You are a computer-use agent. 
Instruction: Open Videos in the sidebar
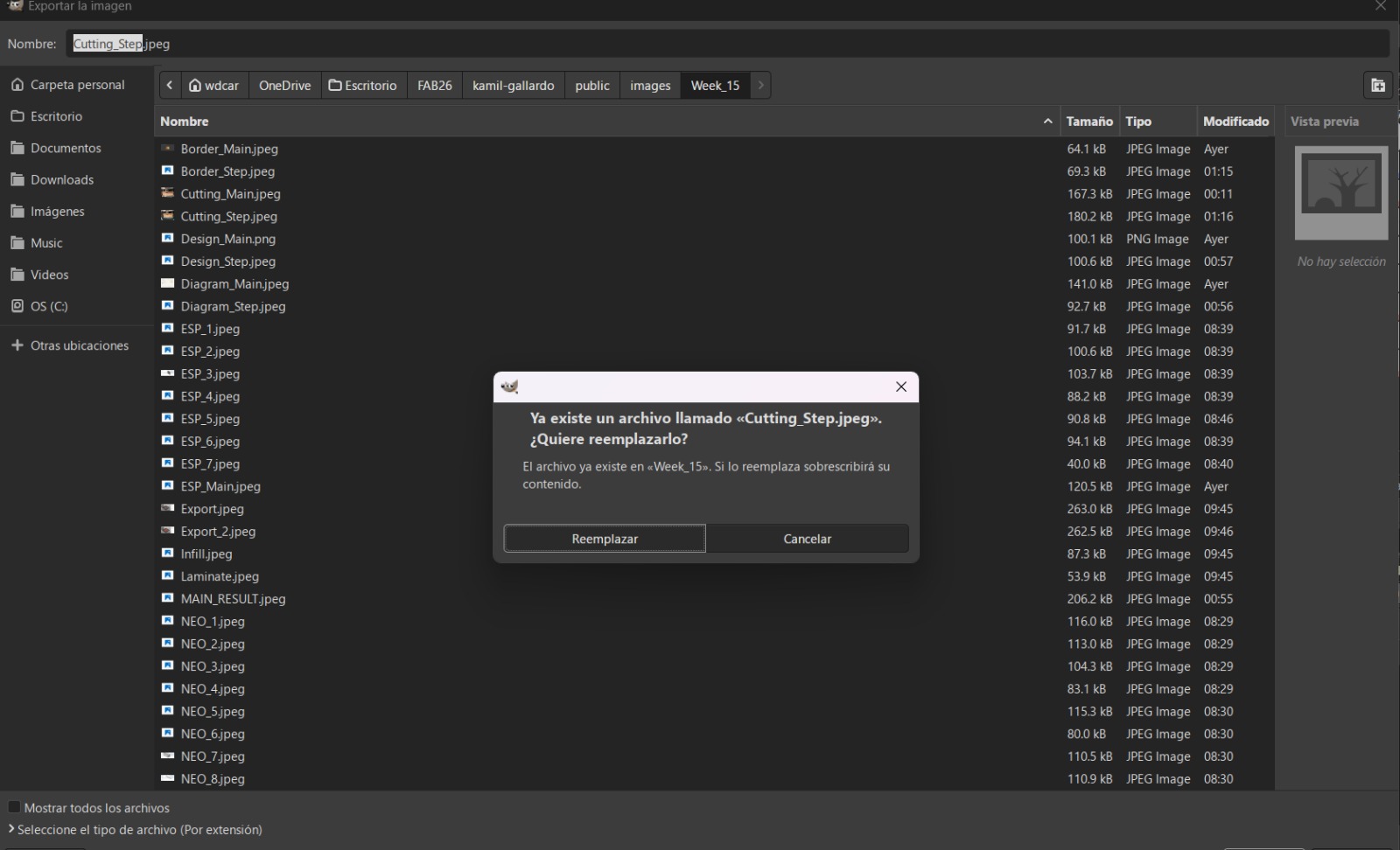77,274
